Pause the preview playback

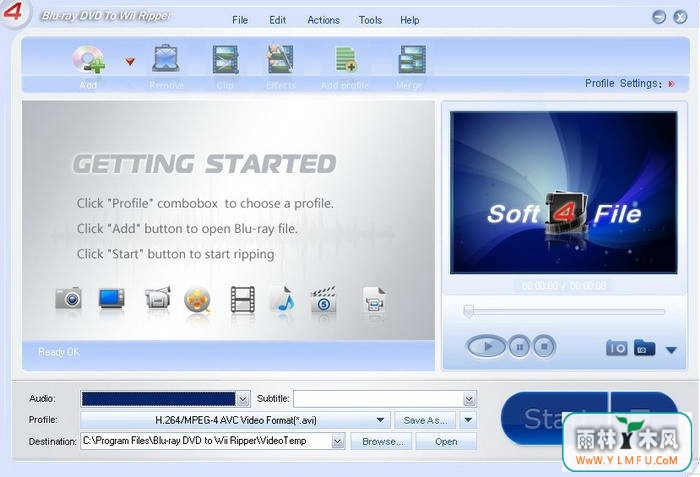coord(519,347)
